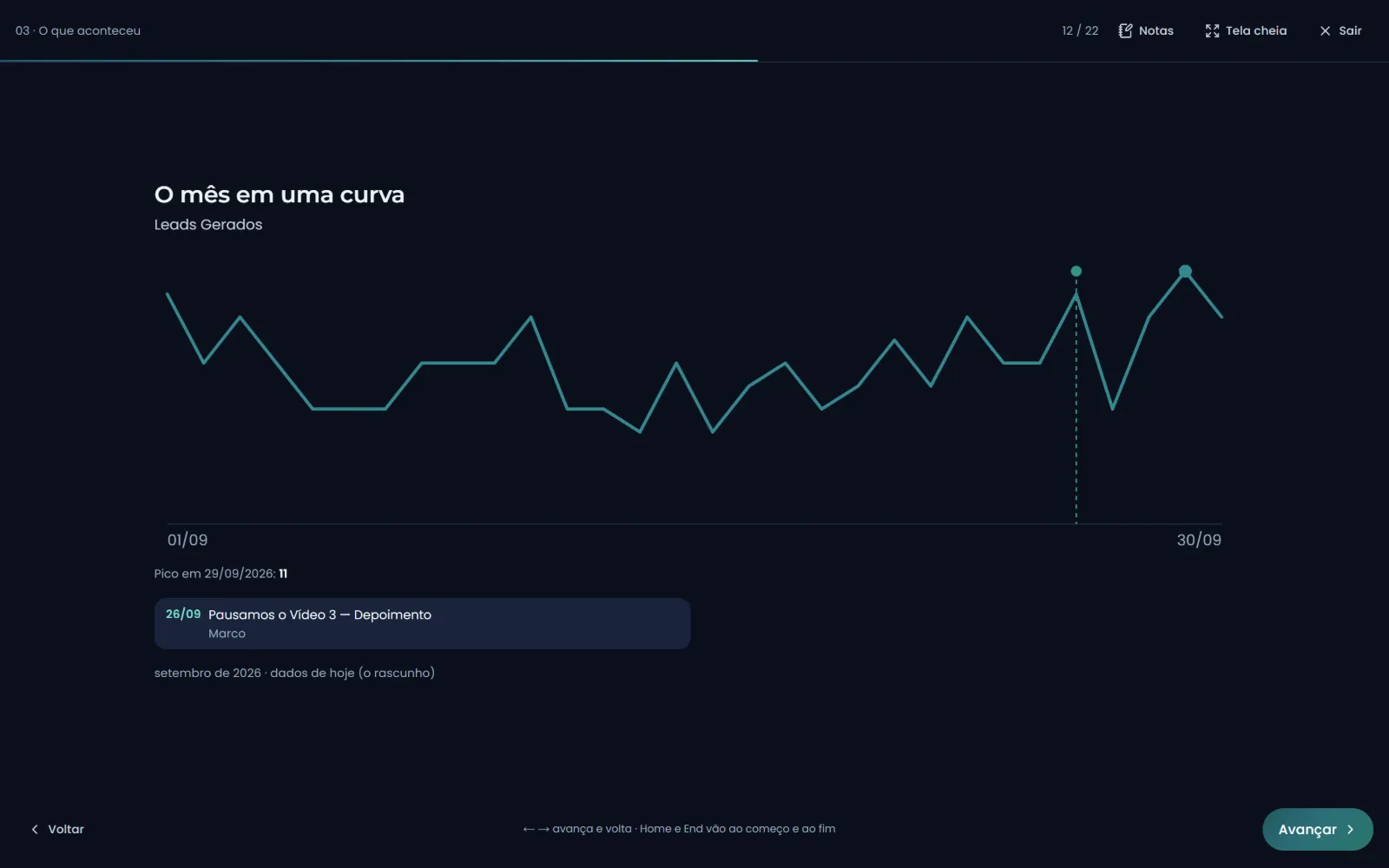Click the slide progress bar at the top
Image resolution: width=1389 pixels, height=868 pixels.
pyautogui.click(x=694, y=61)
